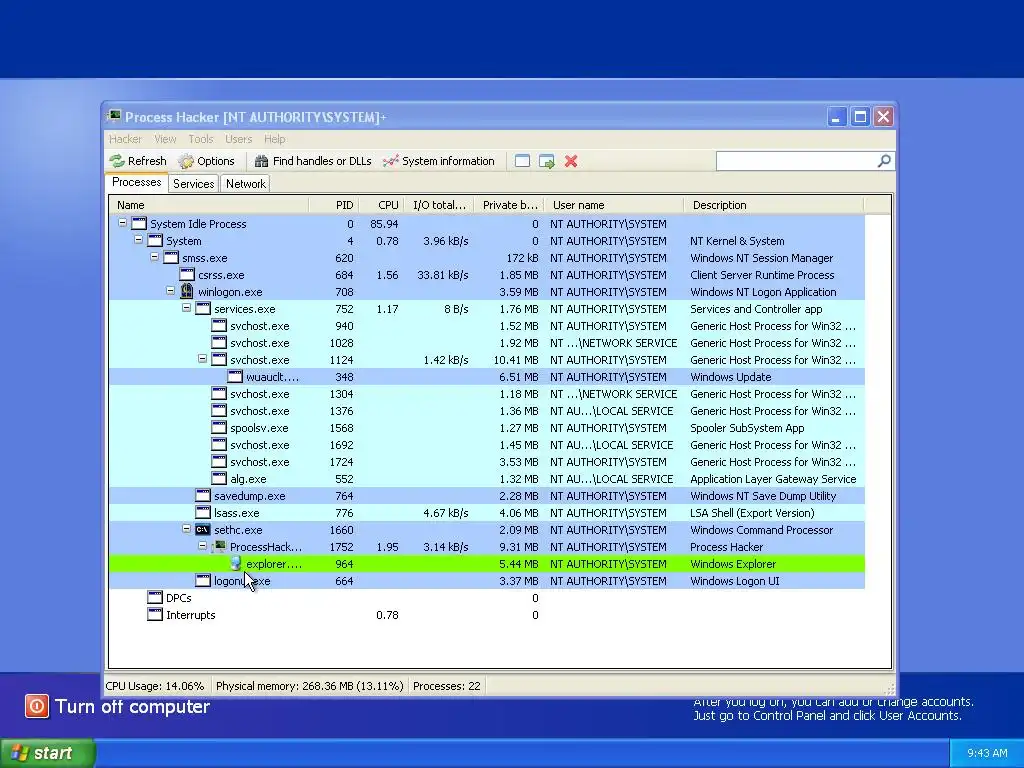The height and width of the screenshot is (768, 1024).
Task: Select the svchost.exe row with PID 1376
Action: (x=487, y=410)
